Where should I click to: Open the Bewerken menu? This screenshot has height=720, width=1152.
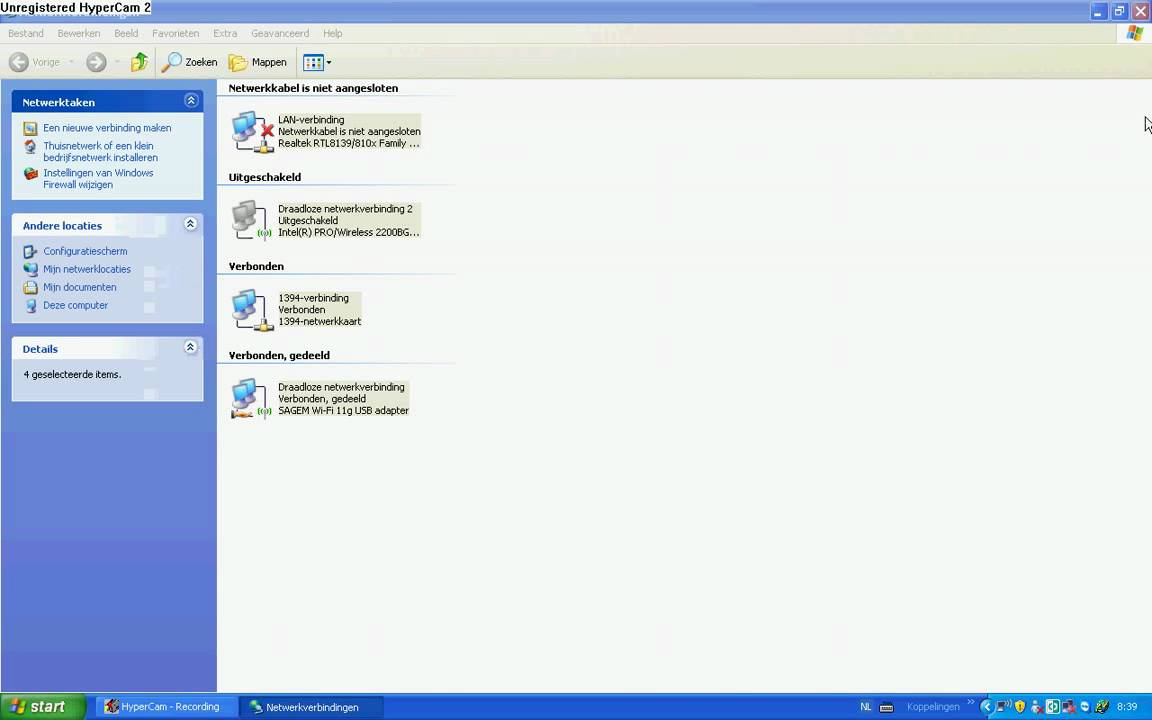pos(79,33)
